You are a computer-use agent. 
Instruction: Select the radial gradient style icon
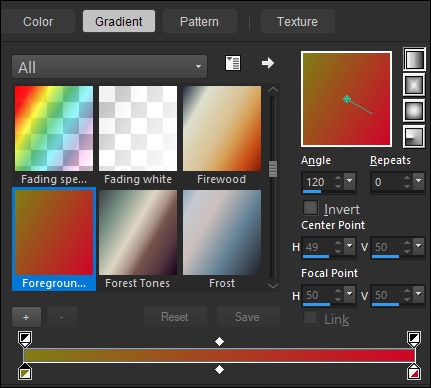pos(414,136)
